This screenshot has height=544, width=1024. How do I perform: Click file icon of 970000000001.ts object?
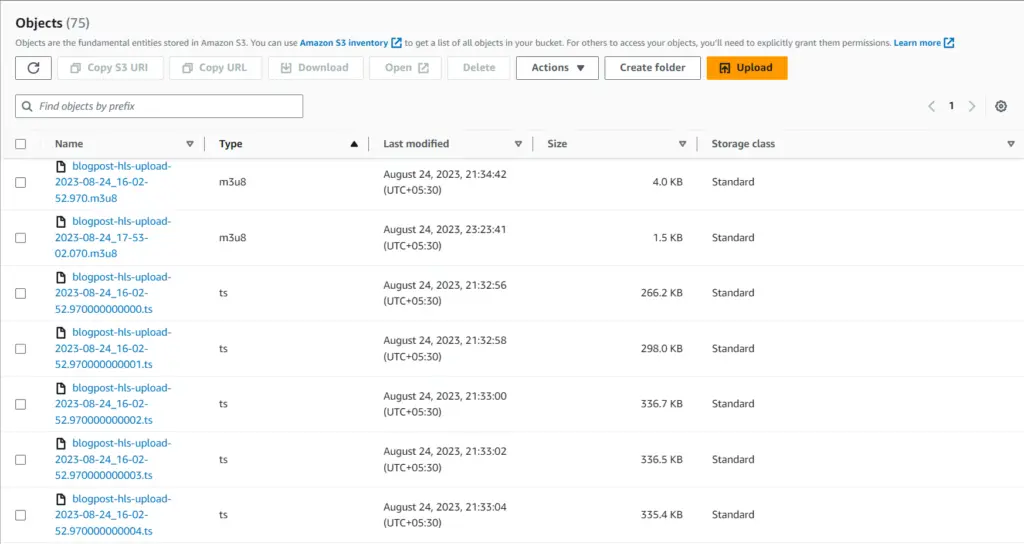pyautogui.click(x=61, y=332)
